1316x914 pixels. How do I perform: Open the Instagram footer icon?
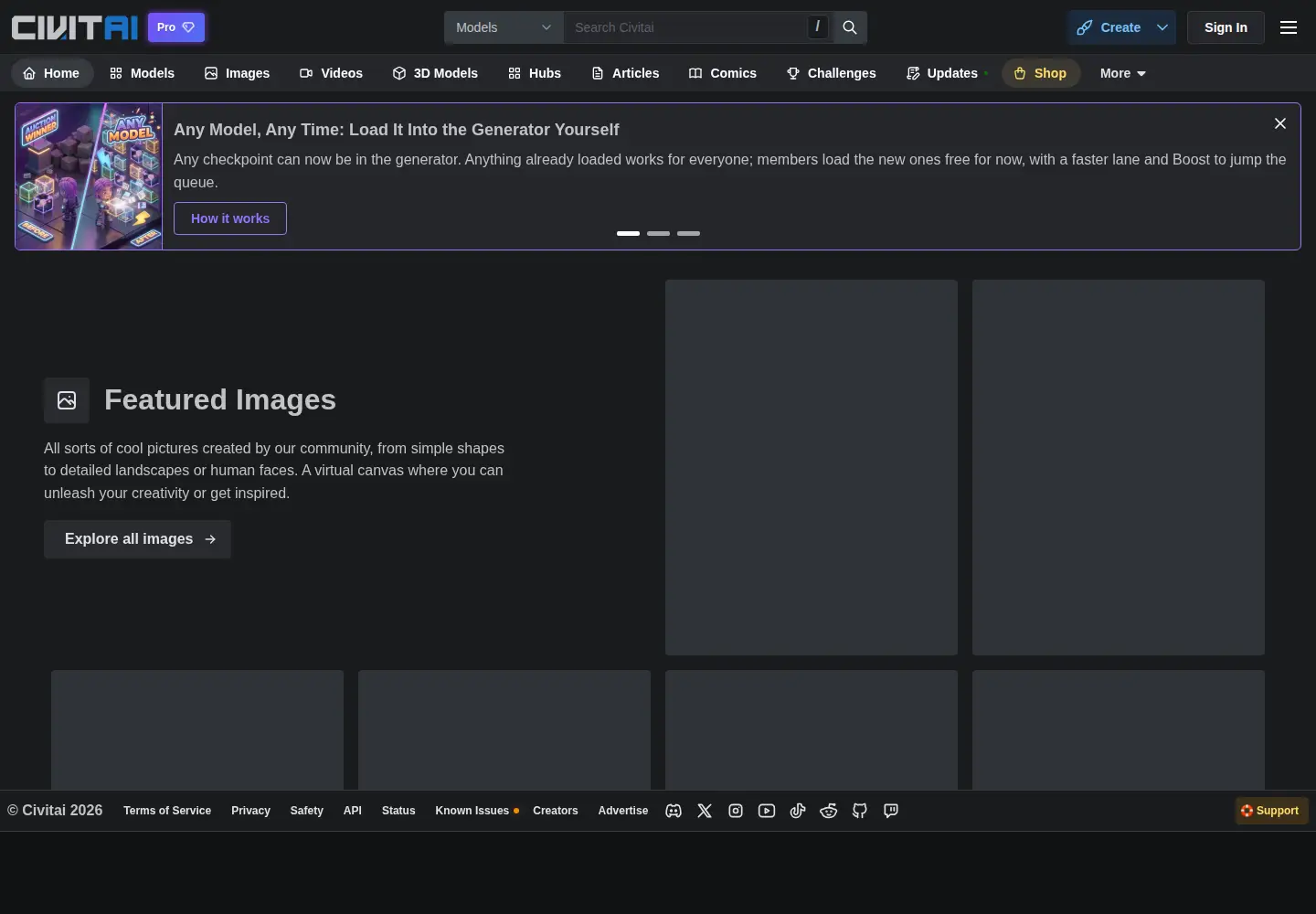pyautogui.click(x=736, y=811)
